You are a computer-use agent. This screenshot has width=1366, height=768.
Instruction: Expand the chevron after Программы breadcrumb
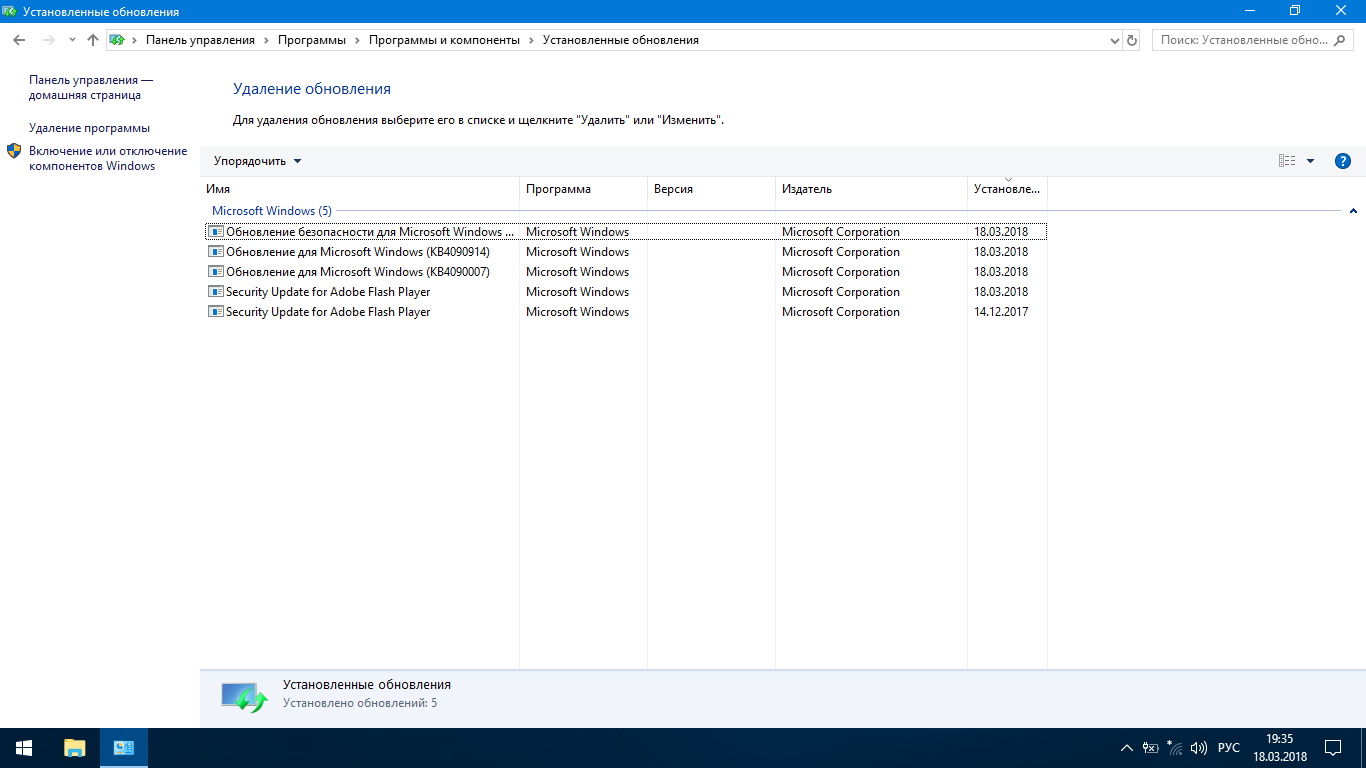(357, 40)
